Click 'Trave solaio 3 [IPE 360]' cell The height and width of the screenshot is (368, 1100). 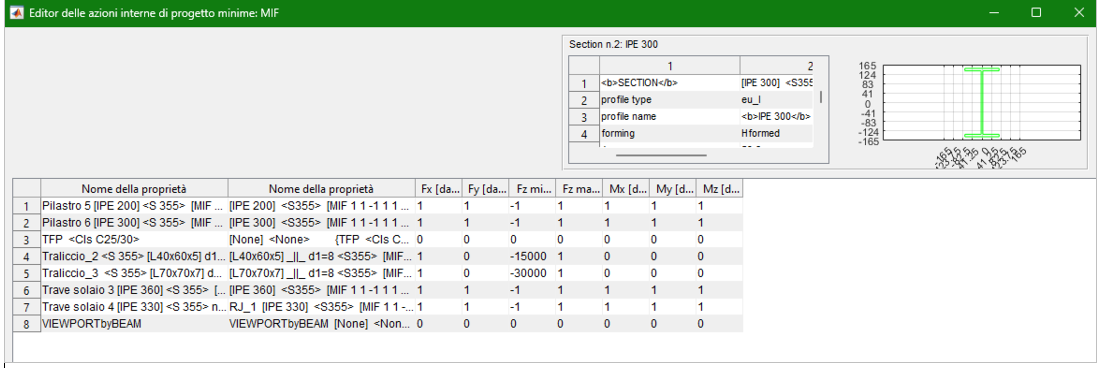coord(134,290)
